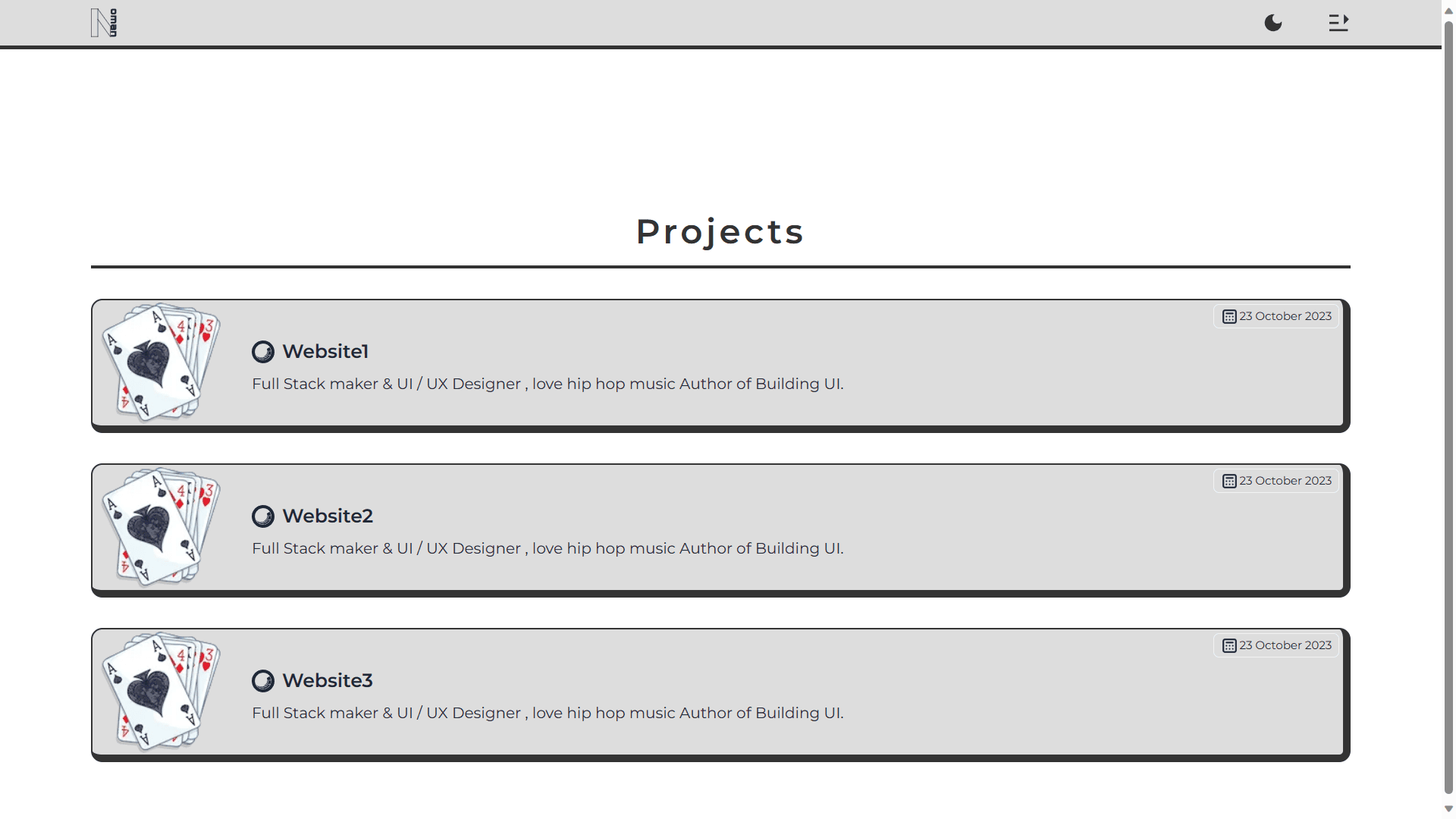This screenshot has width=1456, height=819.
Task: Toggle dark mode switch in header
Action: pos(1273,22)
